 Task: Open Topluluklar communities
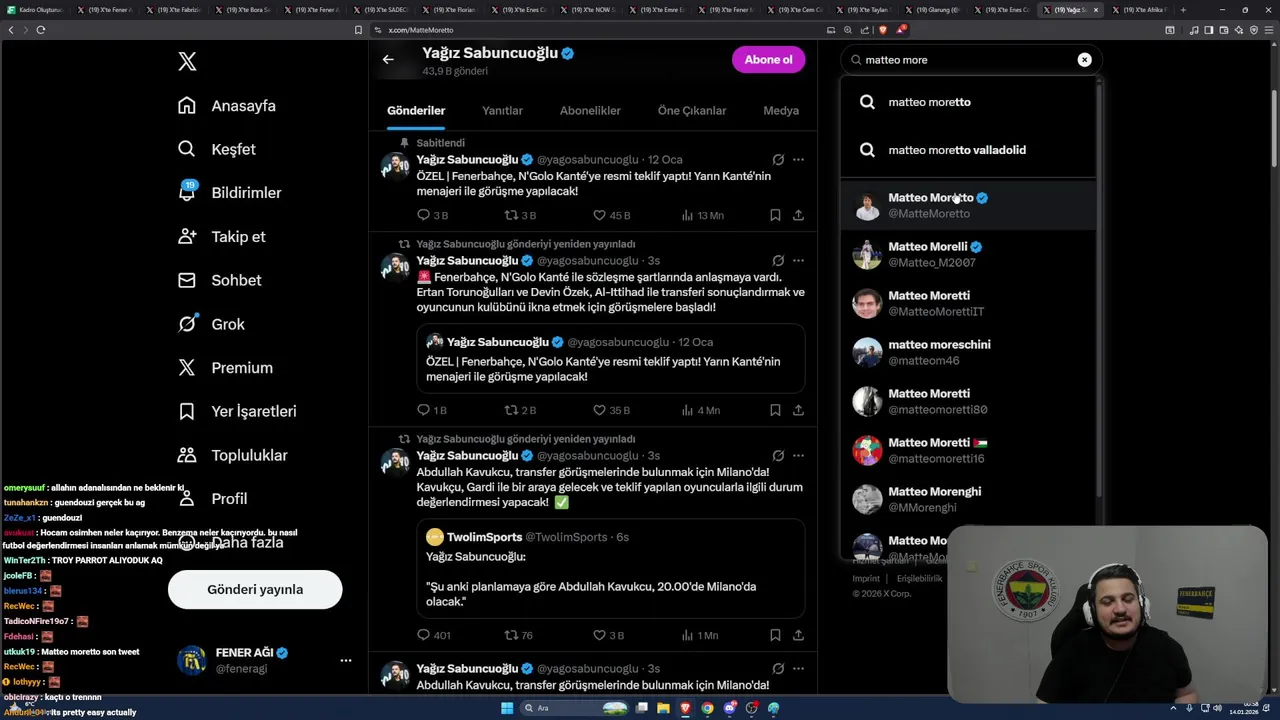click(x=232, y=455)
